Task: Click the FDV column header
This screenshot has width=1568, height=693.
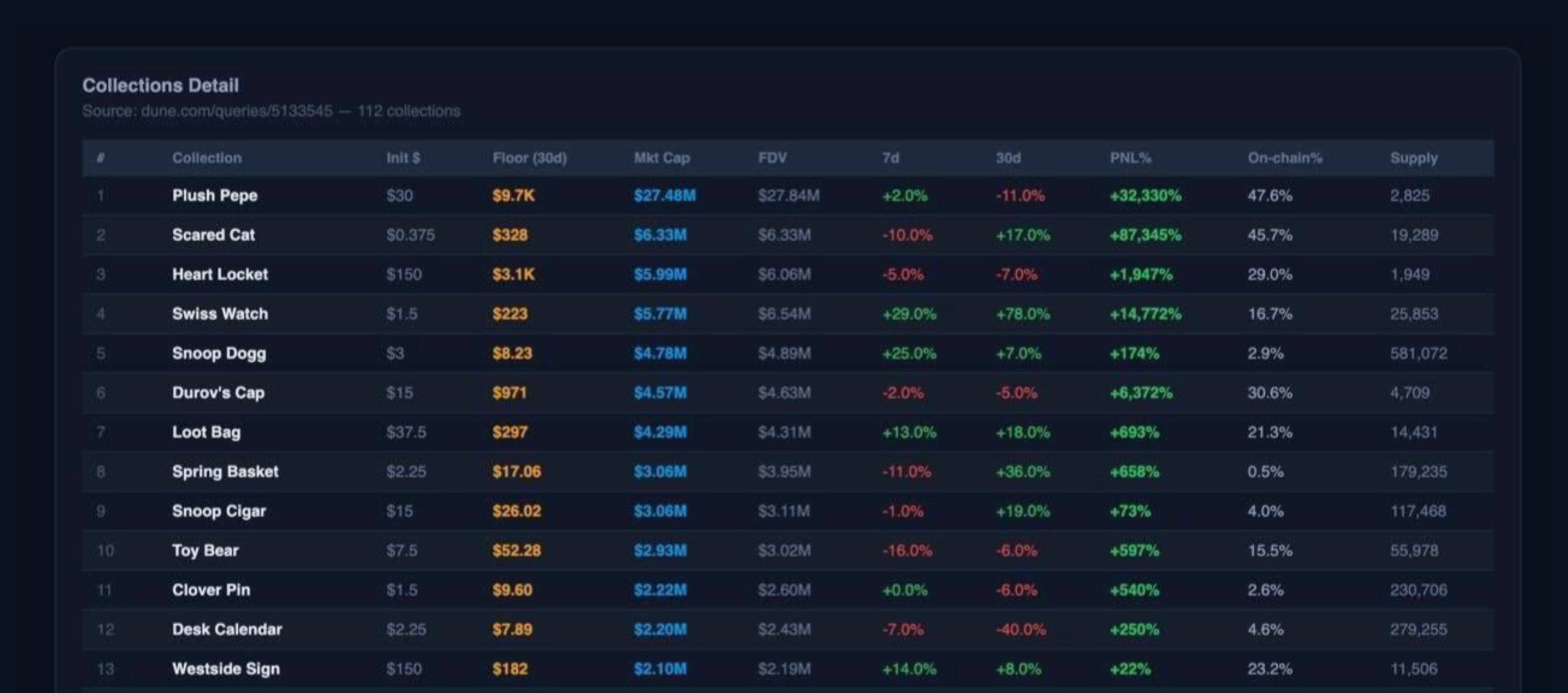Action: point(772,158)
